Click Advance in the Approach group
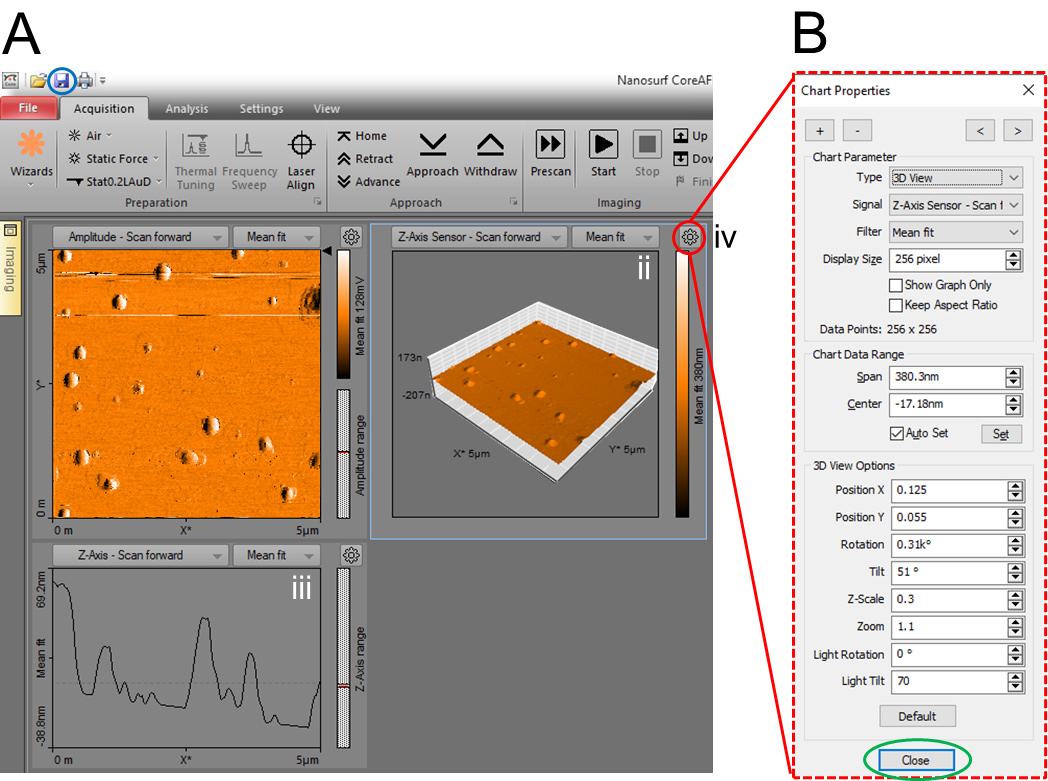This screenshot has height=781, width=1048. pyautogui.click(x=368, y=182)
